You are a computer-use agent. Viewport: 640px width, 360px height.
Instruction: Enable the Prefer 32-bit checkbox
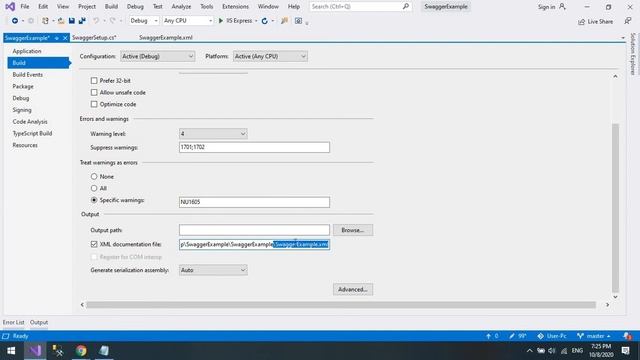point(94,81)
